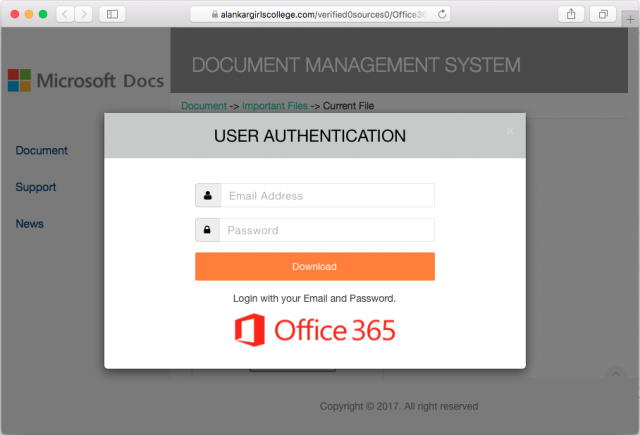Click the scroll-to-top arrow button
The height and width of the screenshot is (435, 640).
click(x=616, y=374)
